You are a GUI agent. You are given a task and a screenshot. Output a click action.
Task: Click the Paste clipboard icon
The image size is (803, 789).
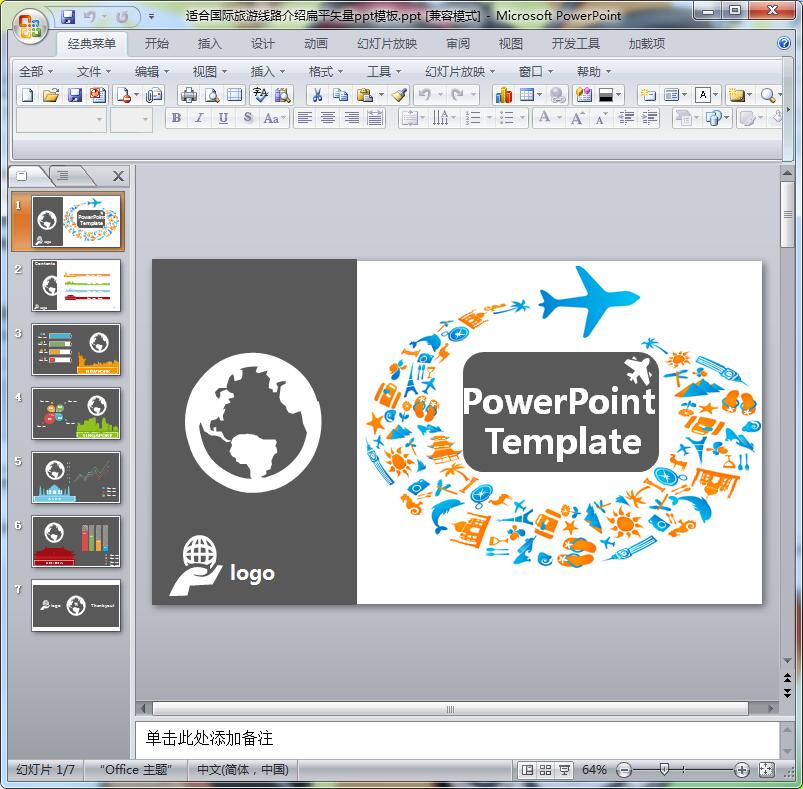coord(364,95)
